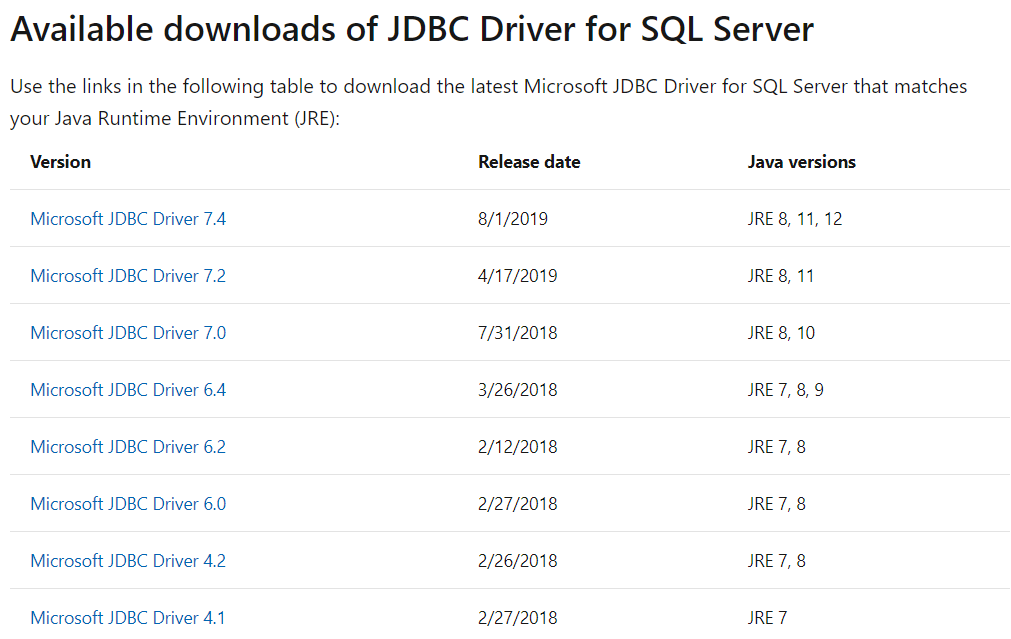The image size is (1011, 639).
Task: Open the Microsoft JDBC Driver 7.0 link
Action: tap(128, 333)
